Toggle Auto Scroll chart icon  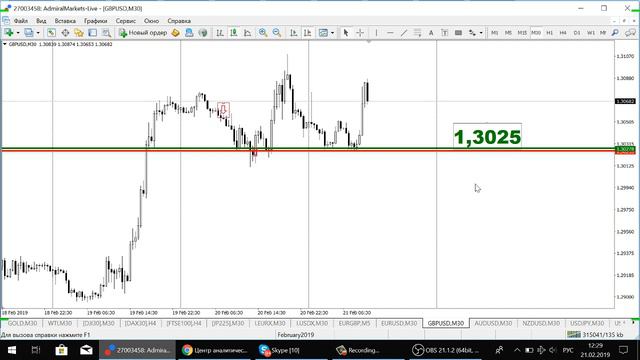(x=293, y=33)
